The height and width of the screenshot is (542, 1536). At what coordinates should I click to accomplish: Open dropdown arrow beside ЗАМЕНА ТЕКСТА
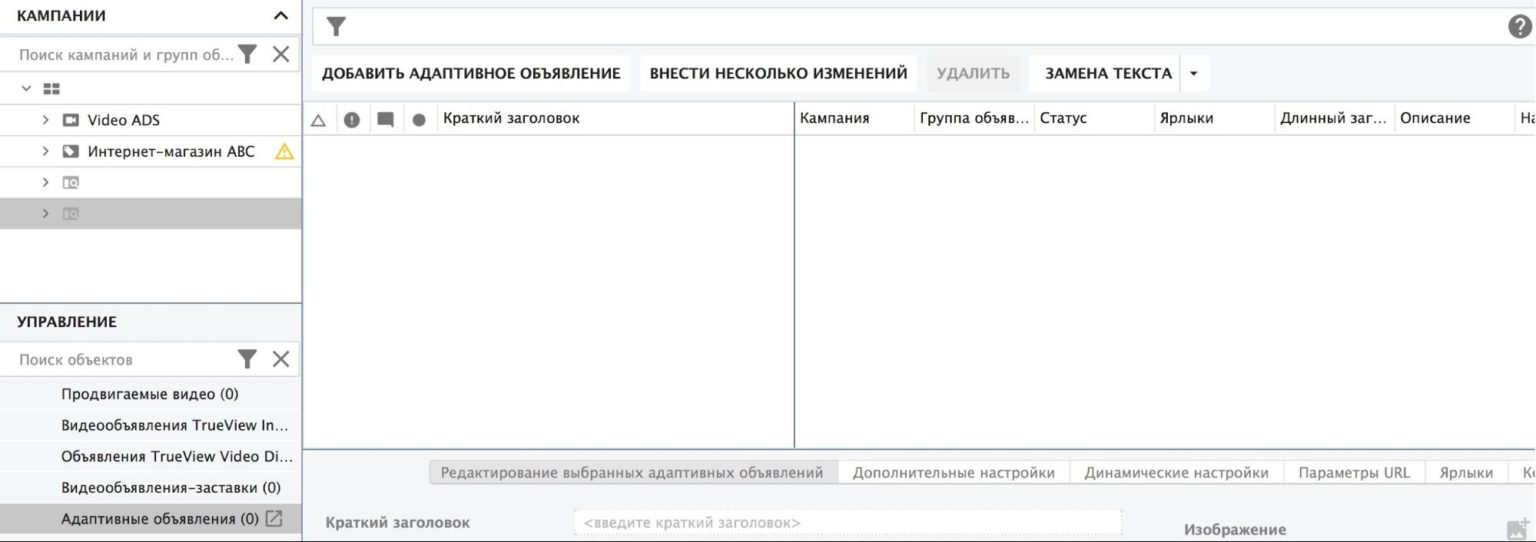[x=1194, y=73]
